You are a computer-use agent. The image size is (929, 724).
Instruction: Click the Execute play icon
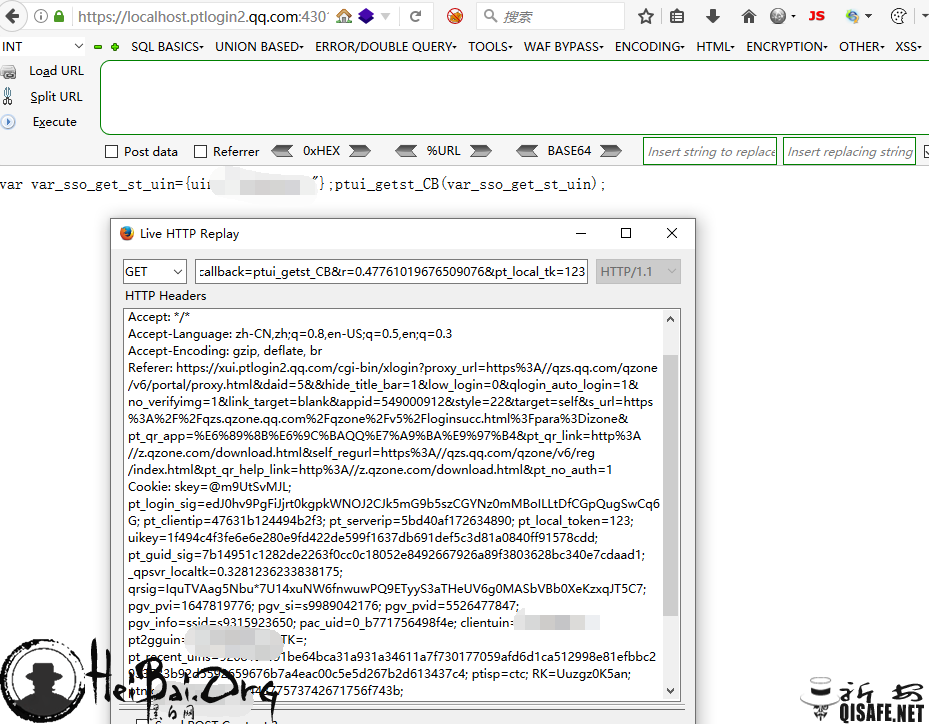point(8,122)
